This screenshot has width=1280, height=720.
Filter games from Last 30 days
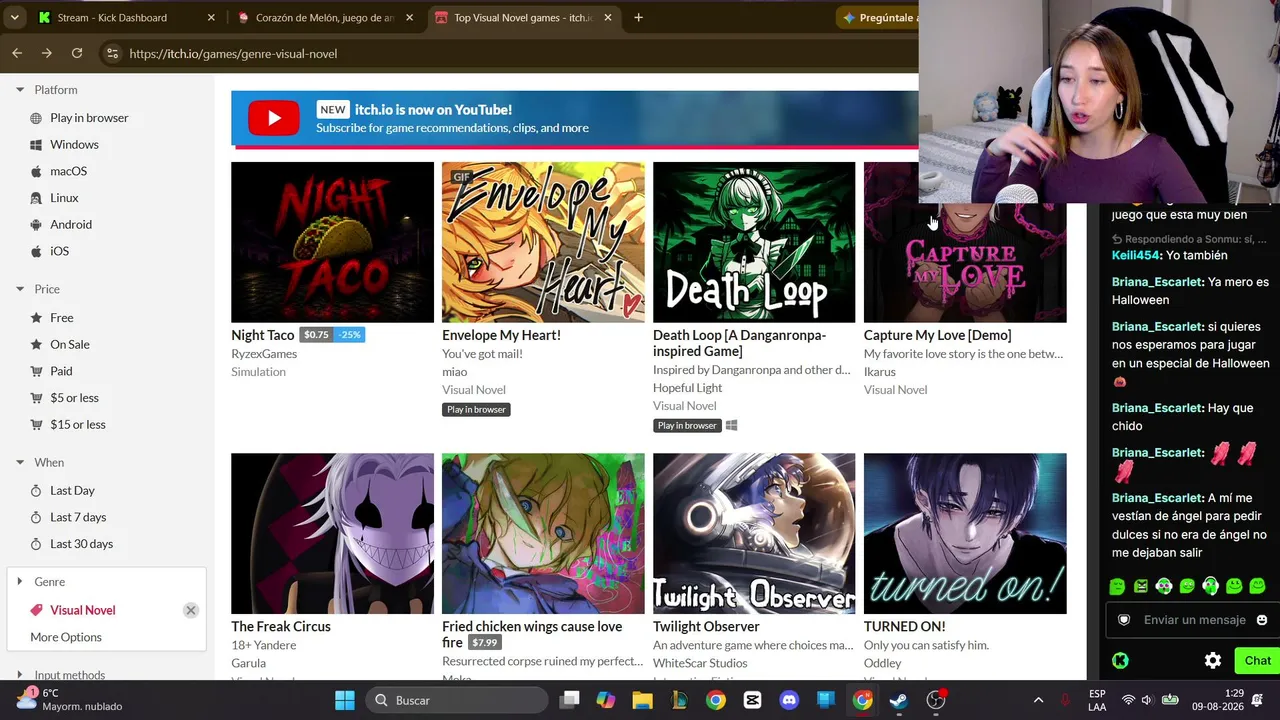pos(81,544)
